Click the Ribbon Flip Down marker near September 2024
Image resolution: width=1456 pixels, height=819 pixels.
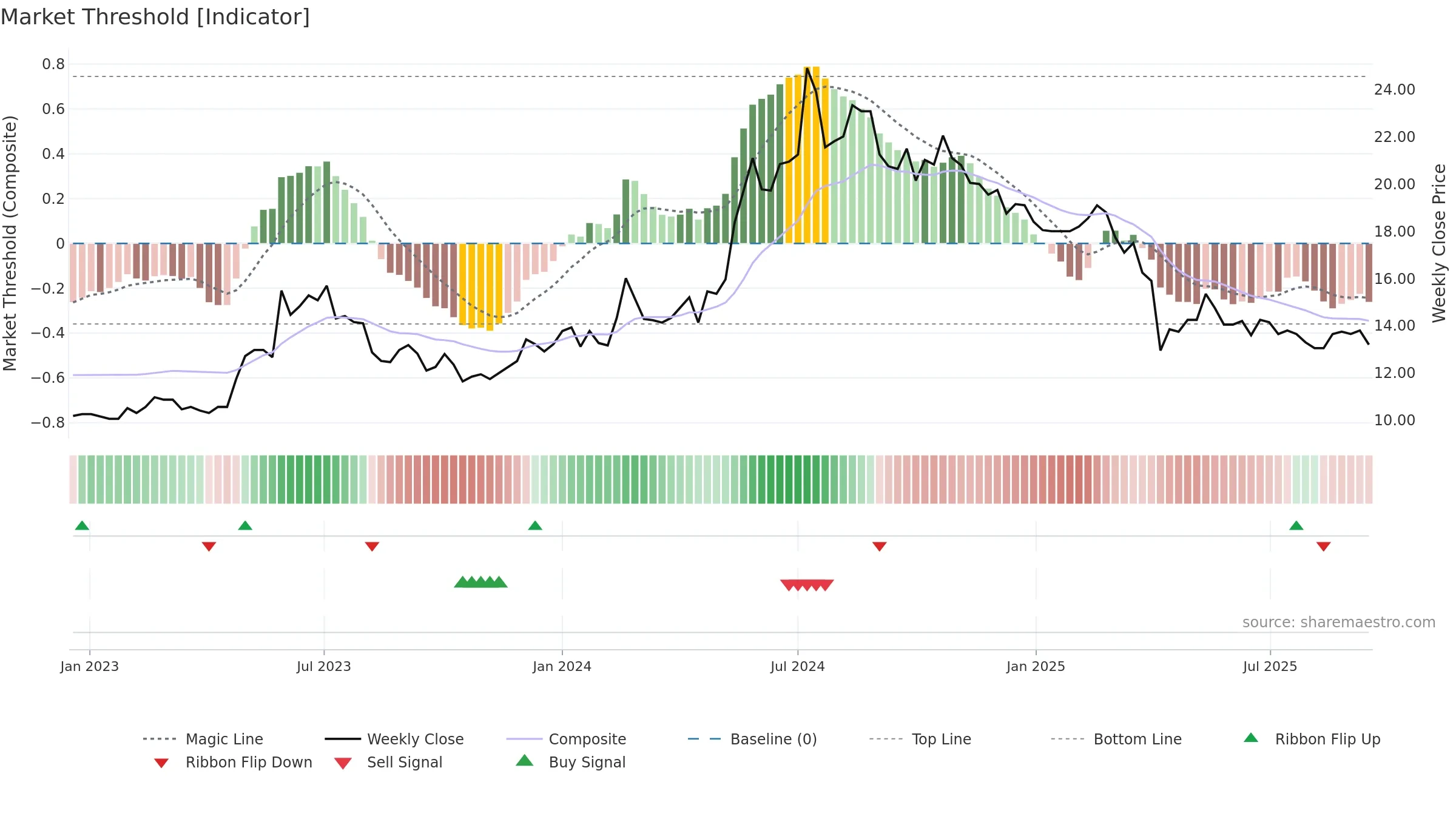tap(880, 547)
